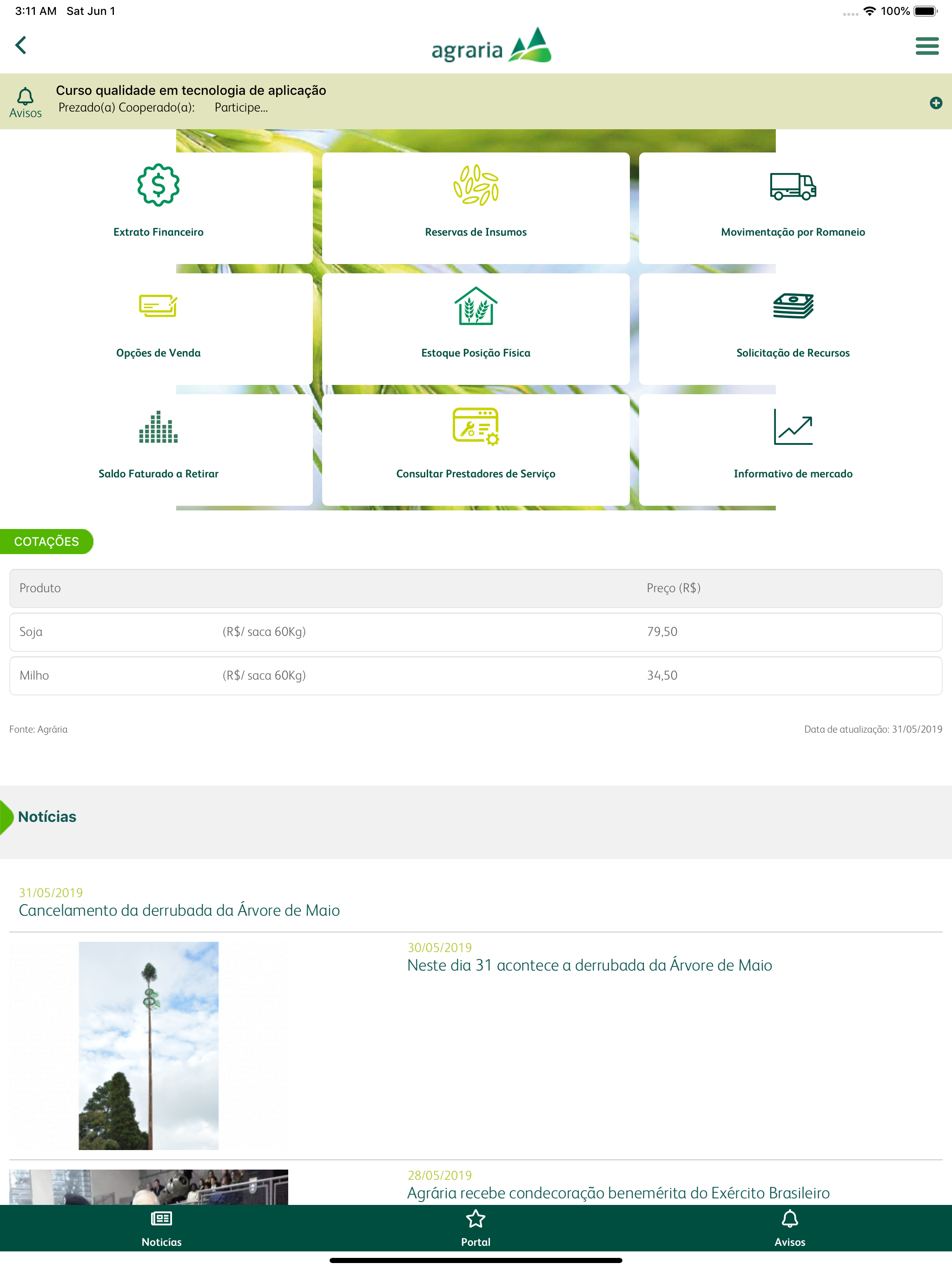Tap the Wi-Fi icon in status bar
The image size is (952, 1270).
click(869, 11)
